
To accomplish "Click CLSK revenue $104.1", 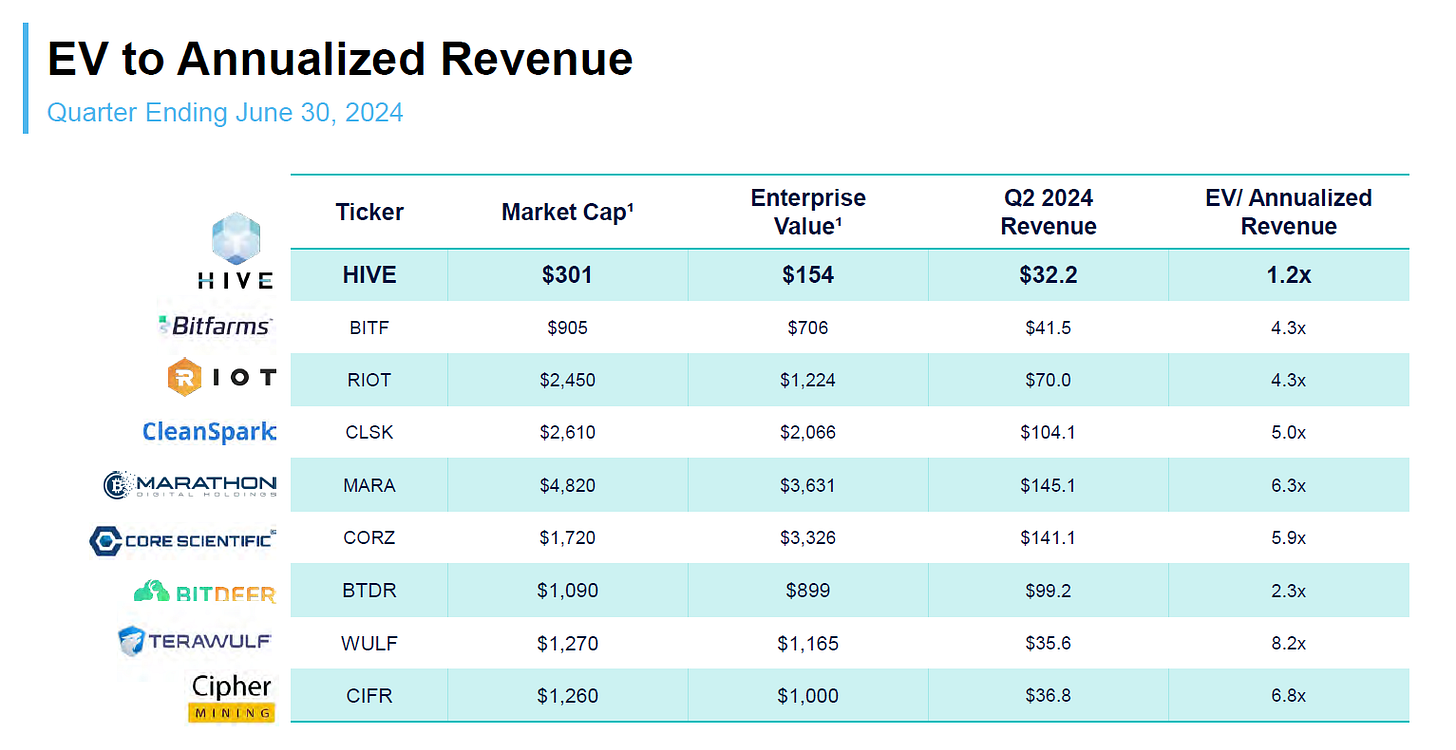I will (x=1048, y=433).
